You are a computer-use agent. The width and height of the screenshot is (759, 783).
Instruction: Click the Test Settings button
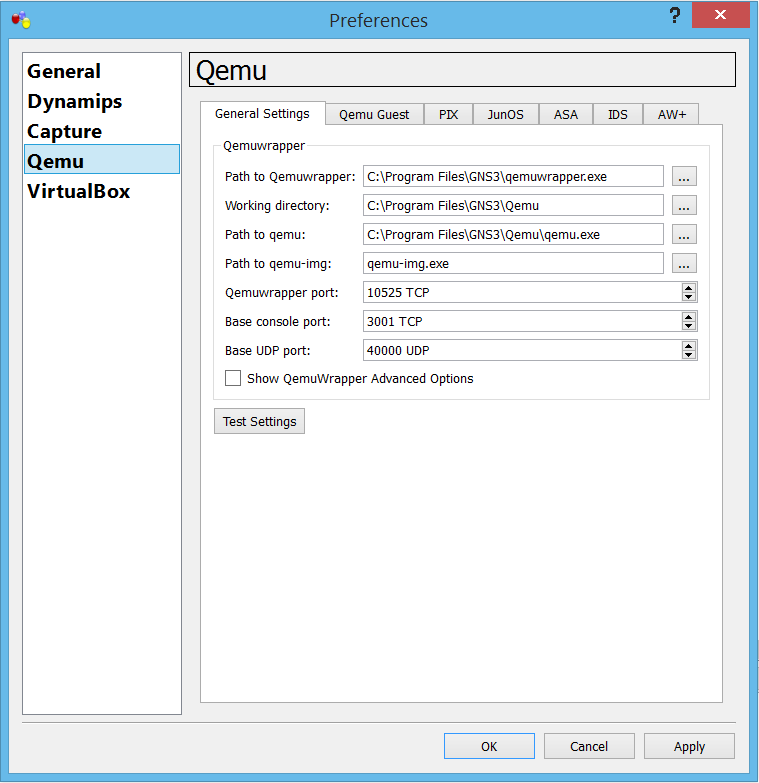[259, 421]
